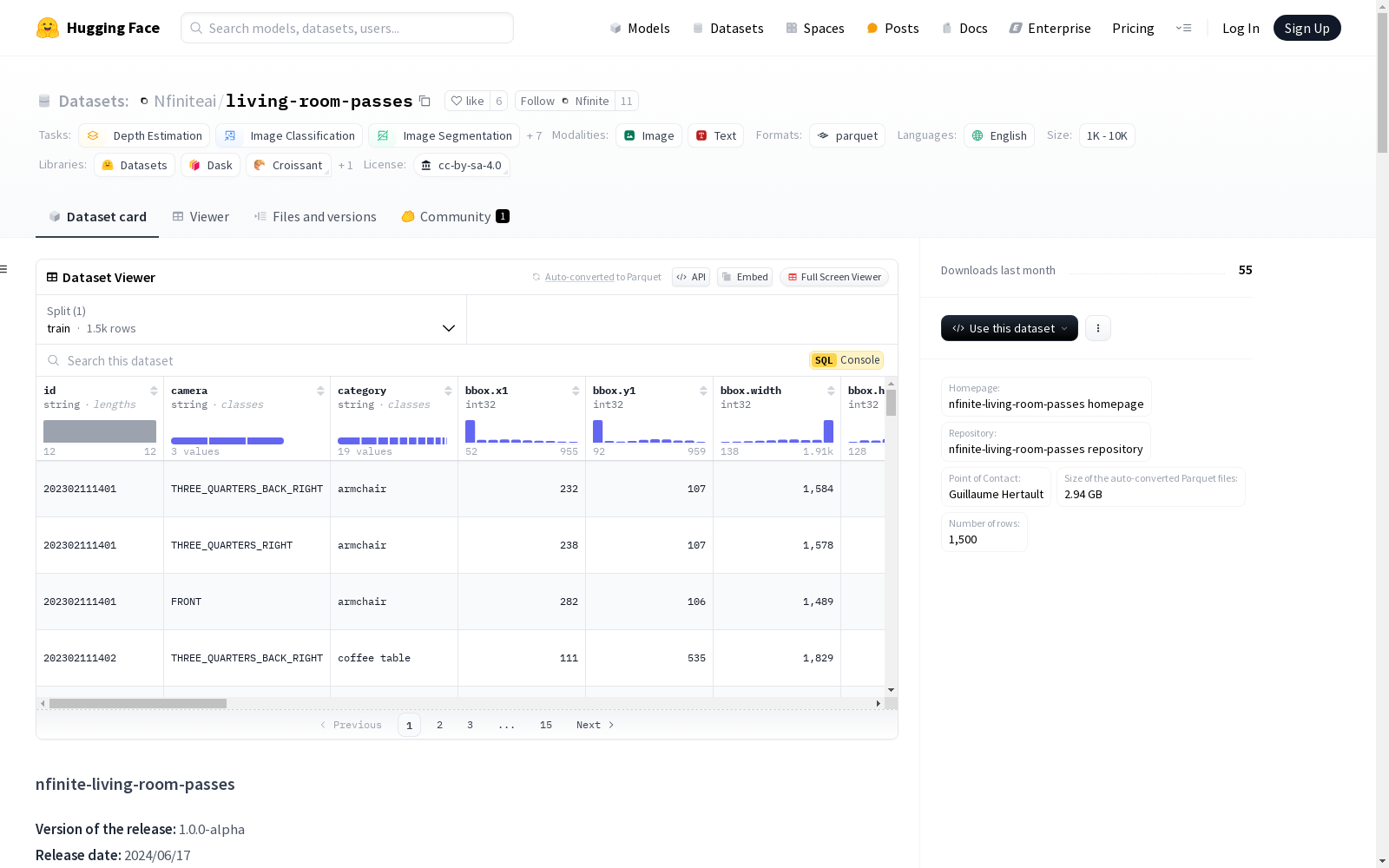Screen dimensions: 1389x868
Task: Show the +7 additional tasks
Action: (x=534, y=135)
